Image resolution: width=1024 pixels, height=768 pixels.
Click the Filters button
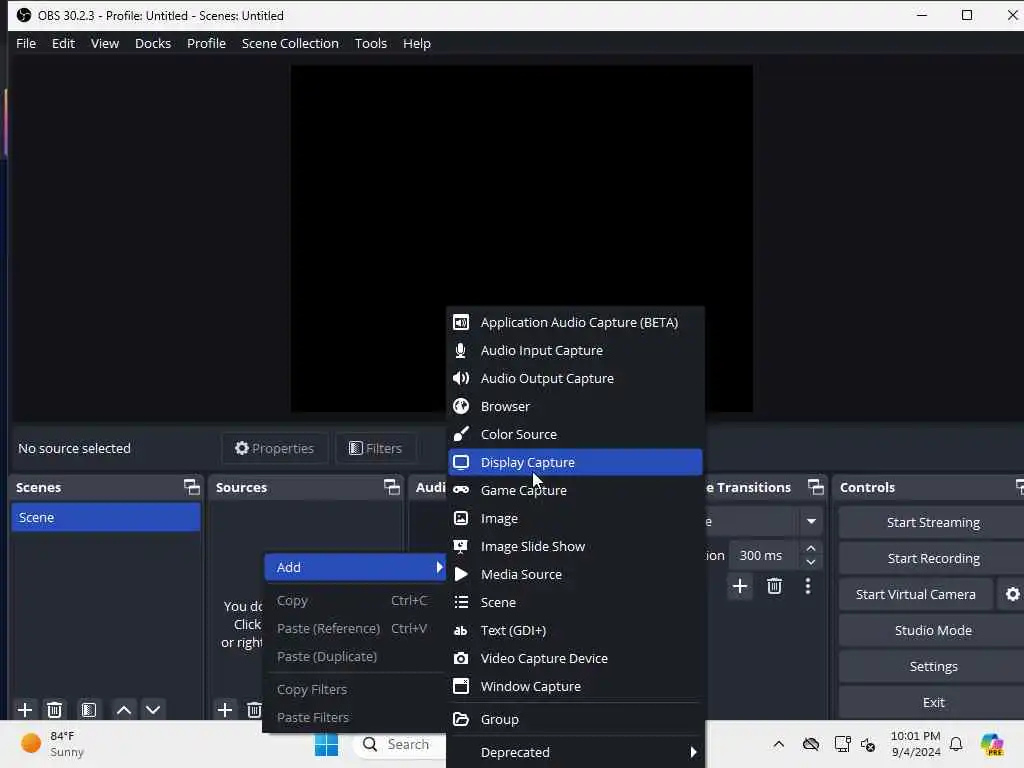[376, 448]
